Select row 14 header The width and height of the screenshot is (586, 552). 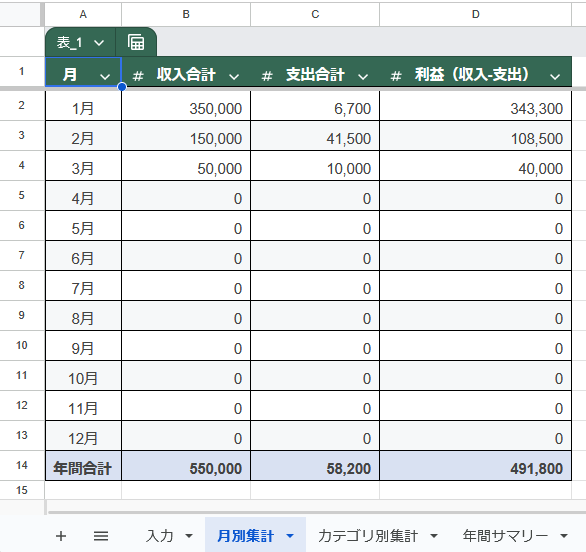pyautogui.click(x=22, y=465)
